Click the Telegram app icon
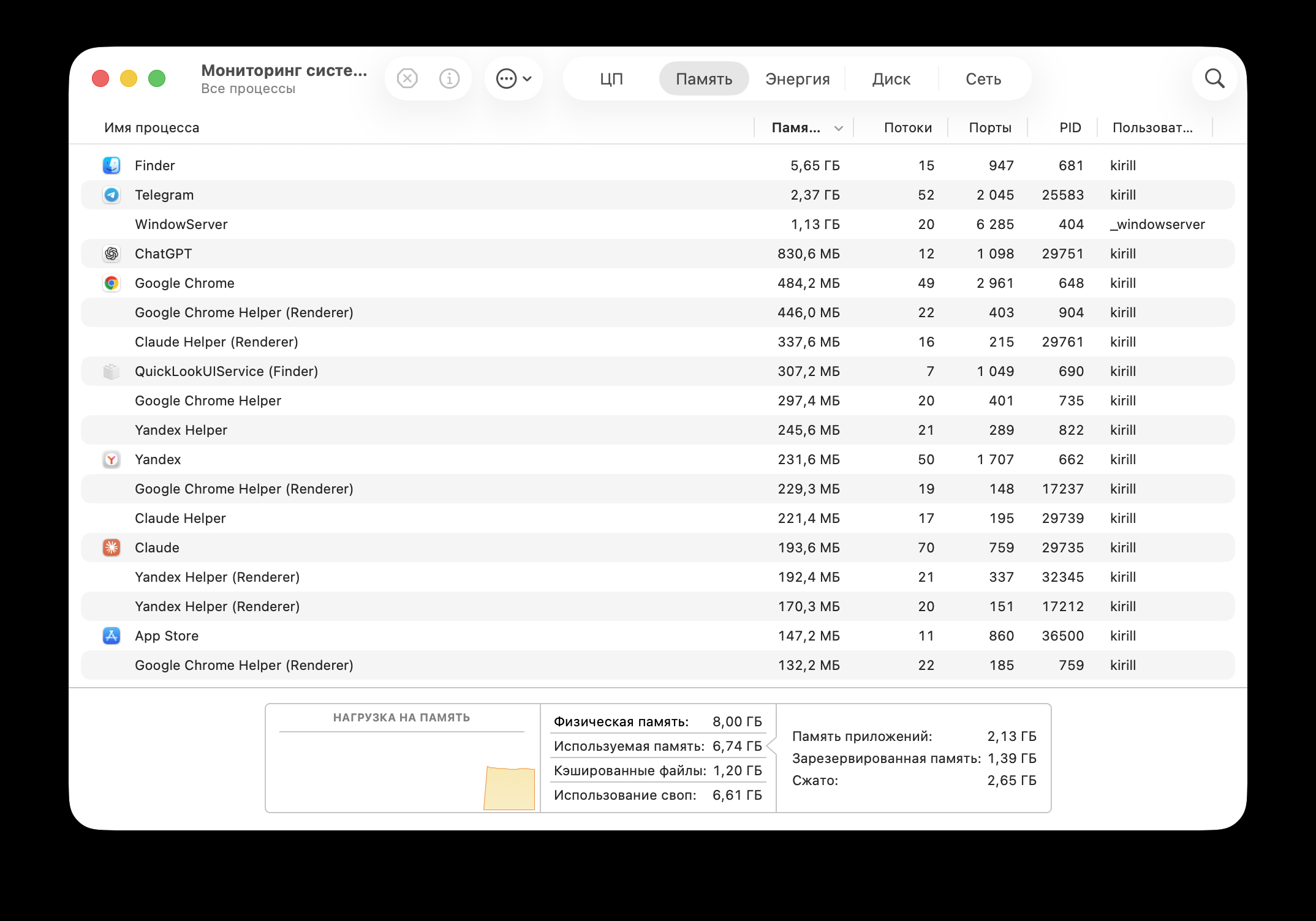Image resolution: width=1316 pixels, height=921 pixels. pyautogui.click(x=112, y=195)
